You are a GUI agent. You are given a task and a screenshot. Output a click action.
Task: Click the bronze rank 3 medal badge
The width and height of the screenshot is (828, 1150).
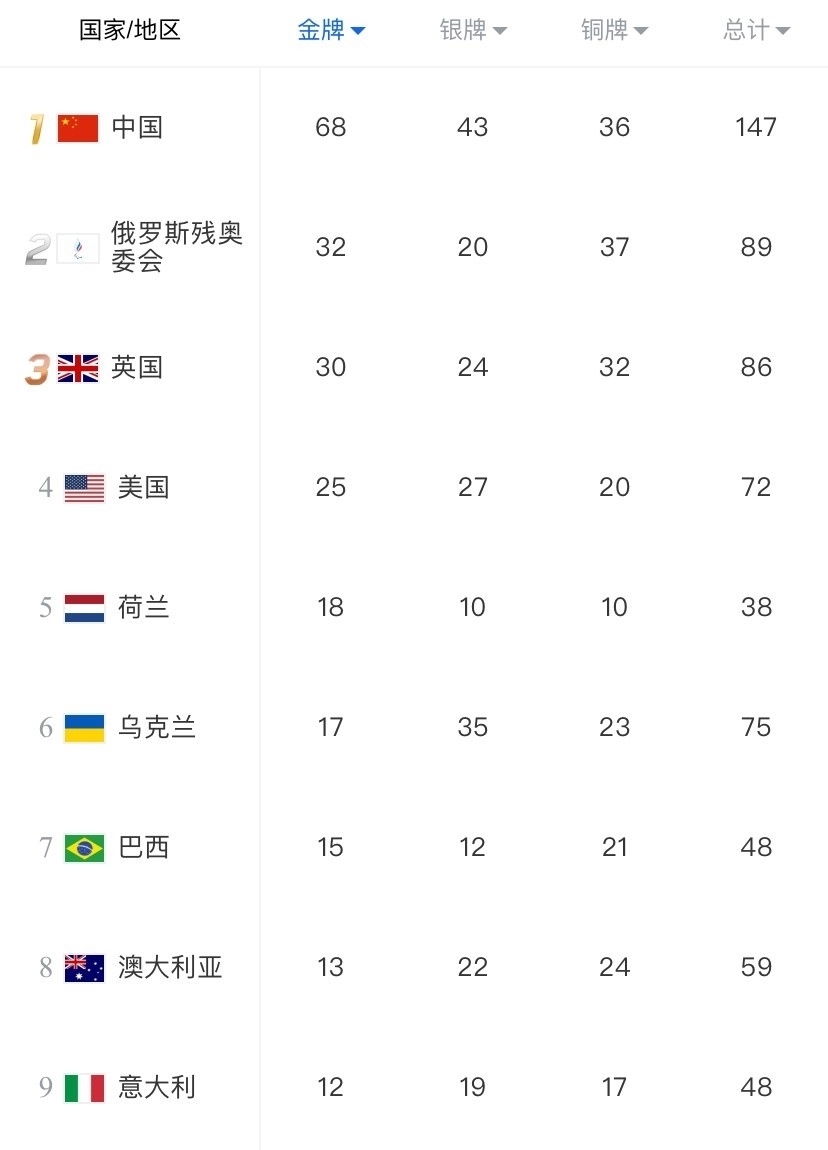coord(37,369)
